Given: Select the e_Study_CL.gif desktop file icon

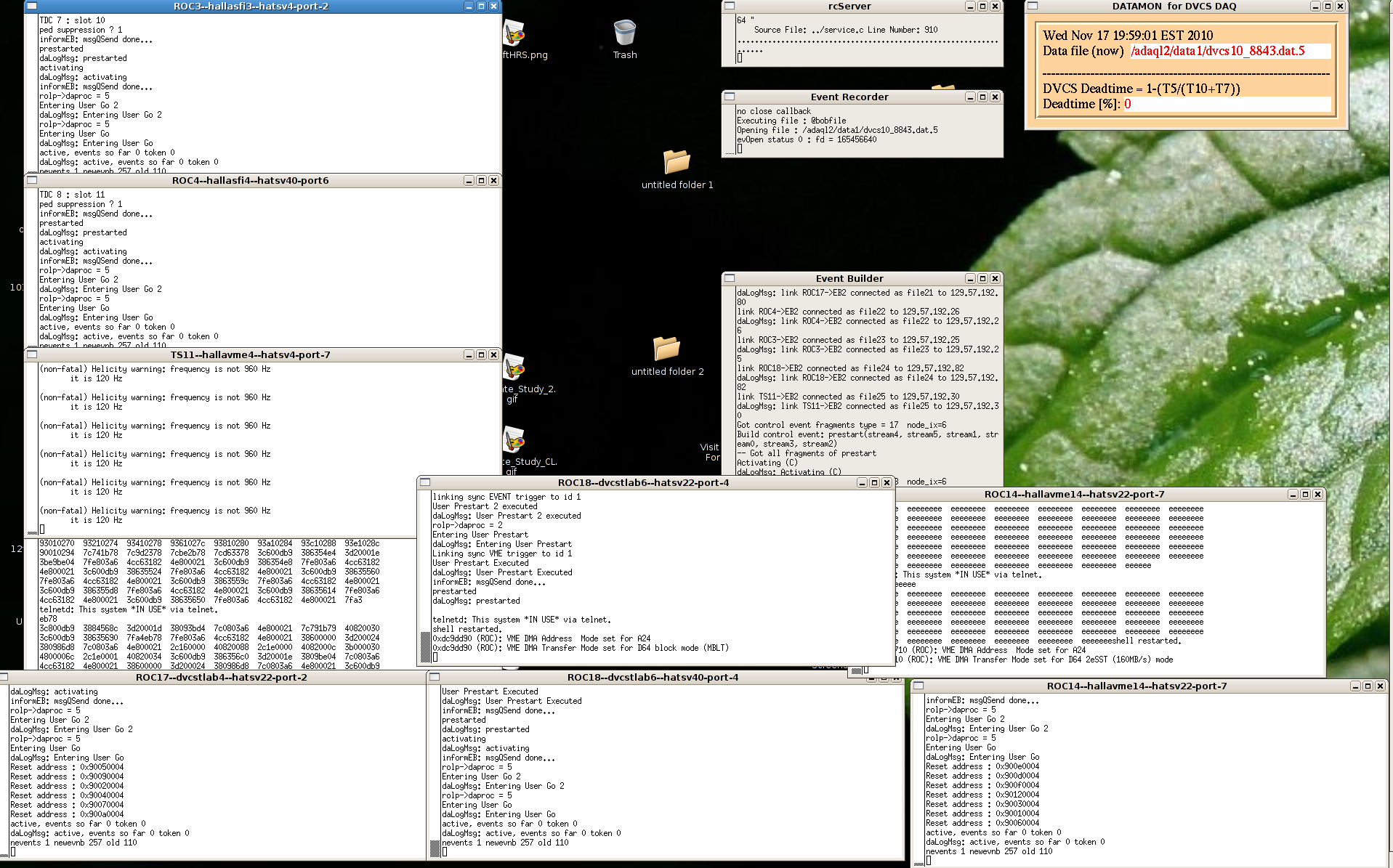Looking at the screenshot, I should pos(529,450).
